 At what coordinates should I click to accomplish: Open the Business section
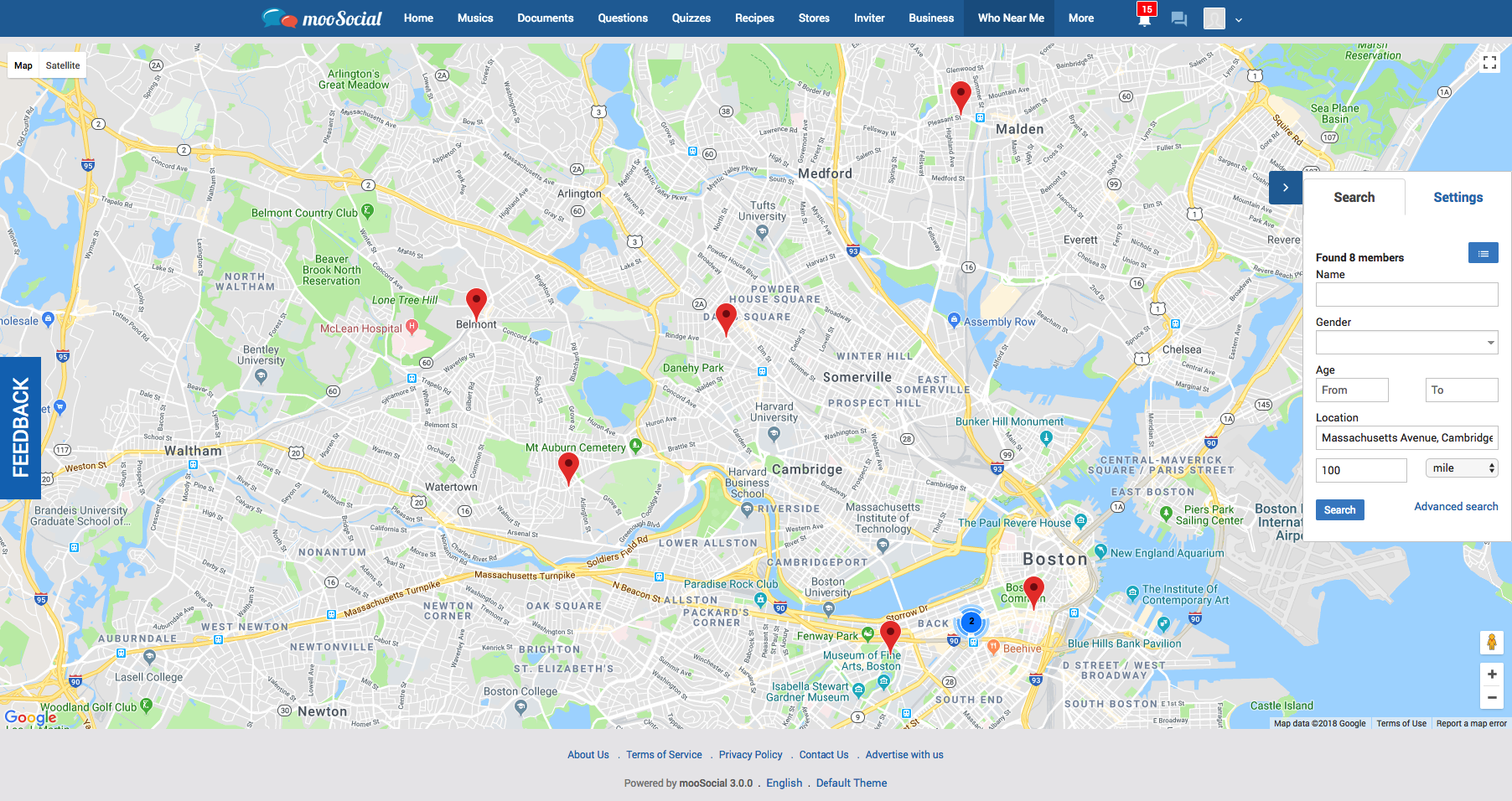931,18
